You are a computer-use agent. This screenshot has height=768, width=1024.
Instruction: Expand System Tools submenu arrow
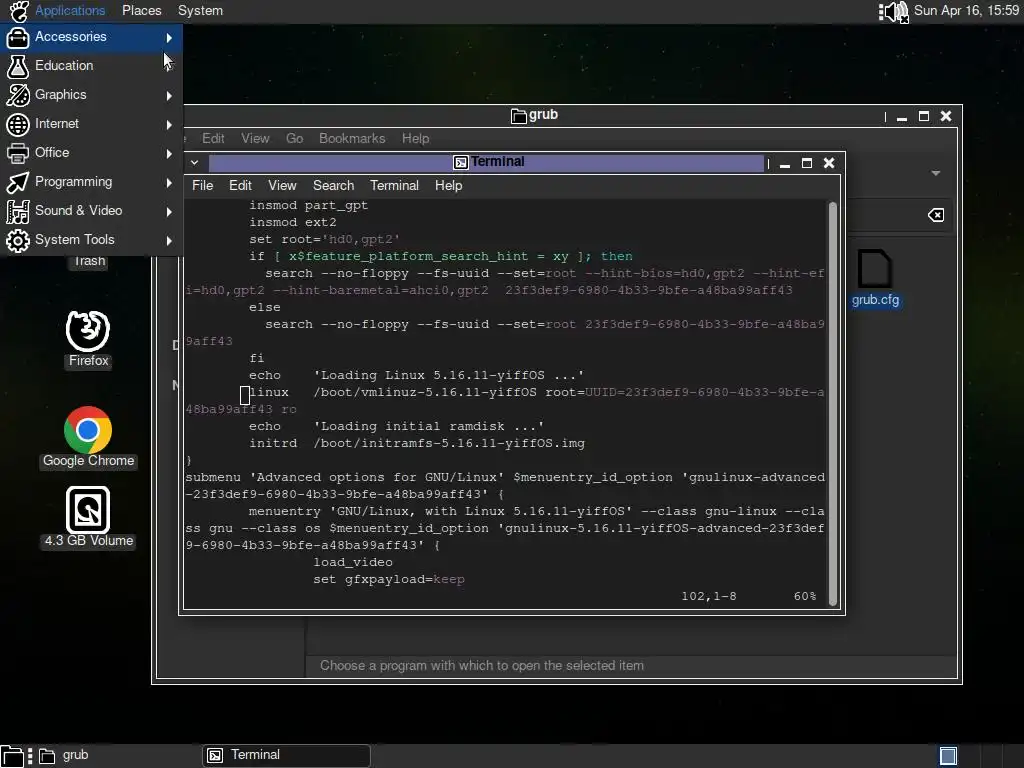(x=169, y=241)
